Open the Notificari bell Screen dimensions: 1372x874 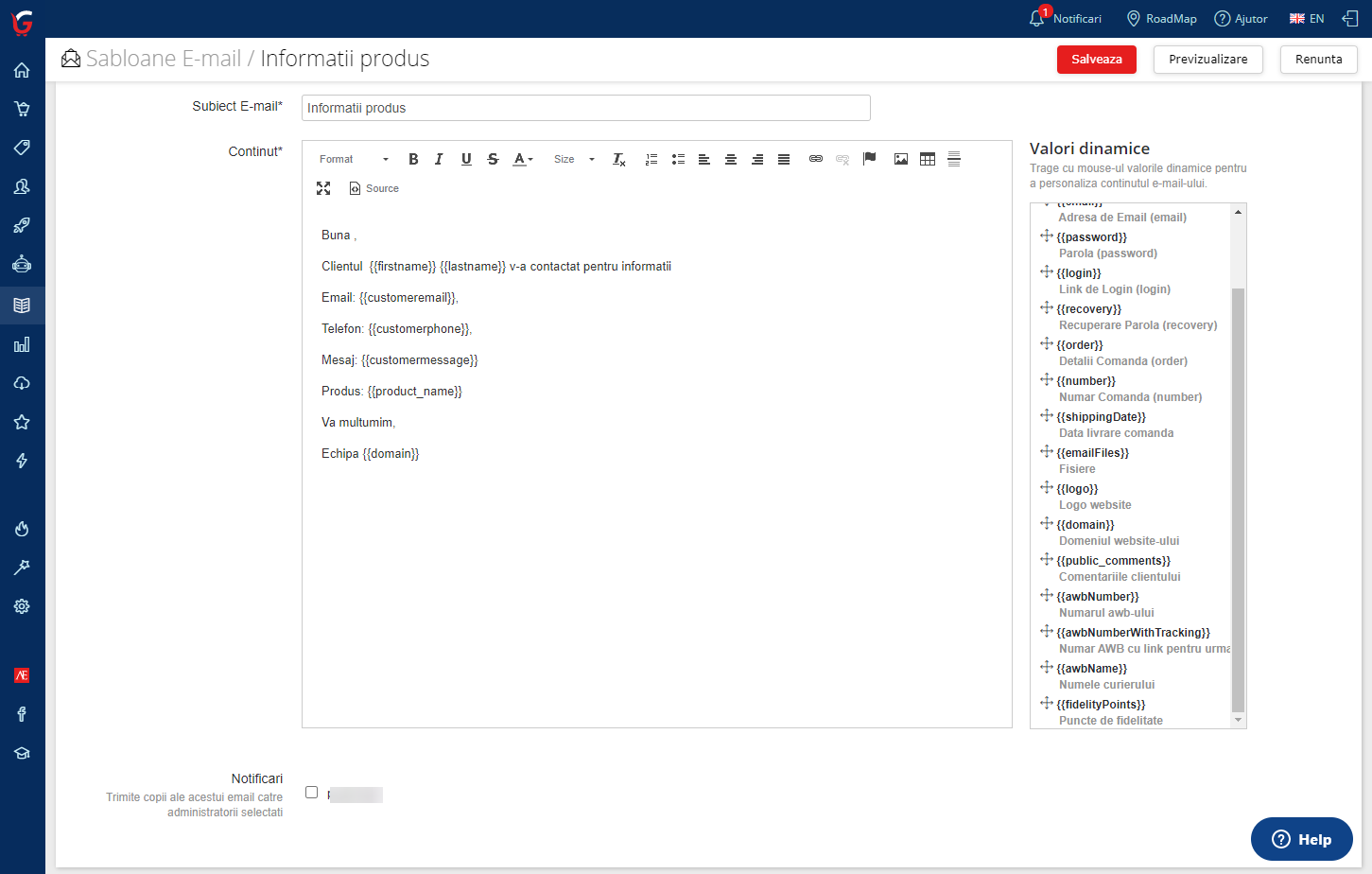[1065, 18]
